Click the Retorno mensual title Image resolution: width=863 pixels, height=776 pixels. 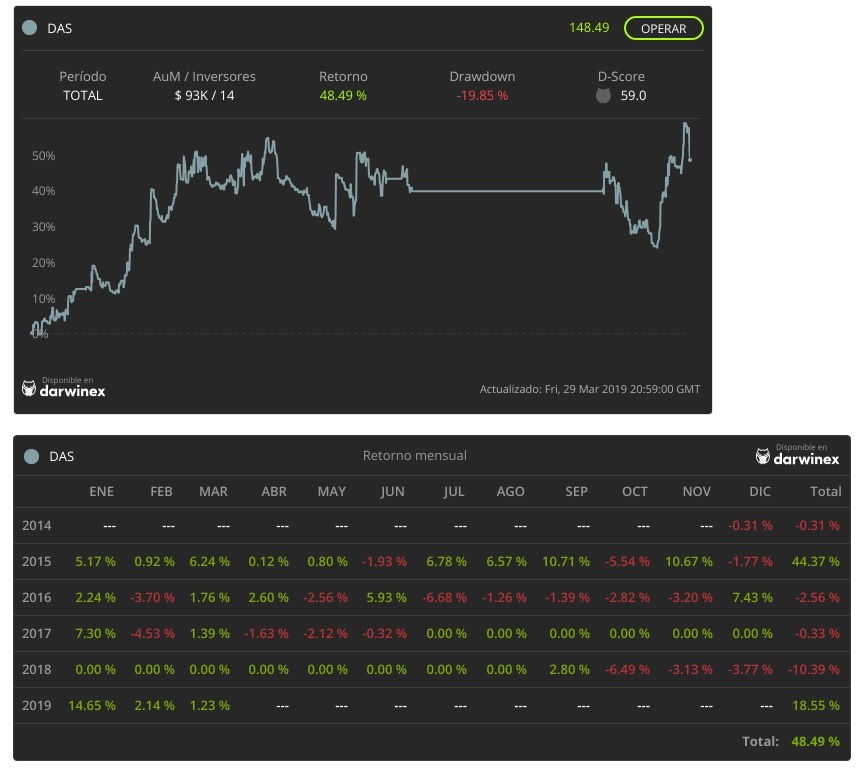coord(414,456)
